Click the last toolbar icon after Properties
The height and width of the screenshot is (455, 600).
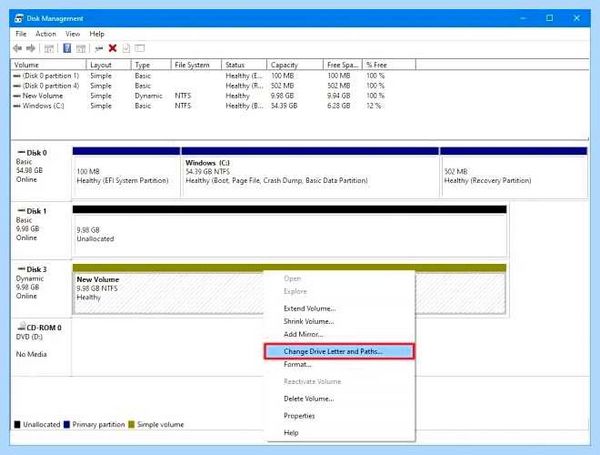click(140, 48)
